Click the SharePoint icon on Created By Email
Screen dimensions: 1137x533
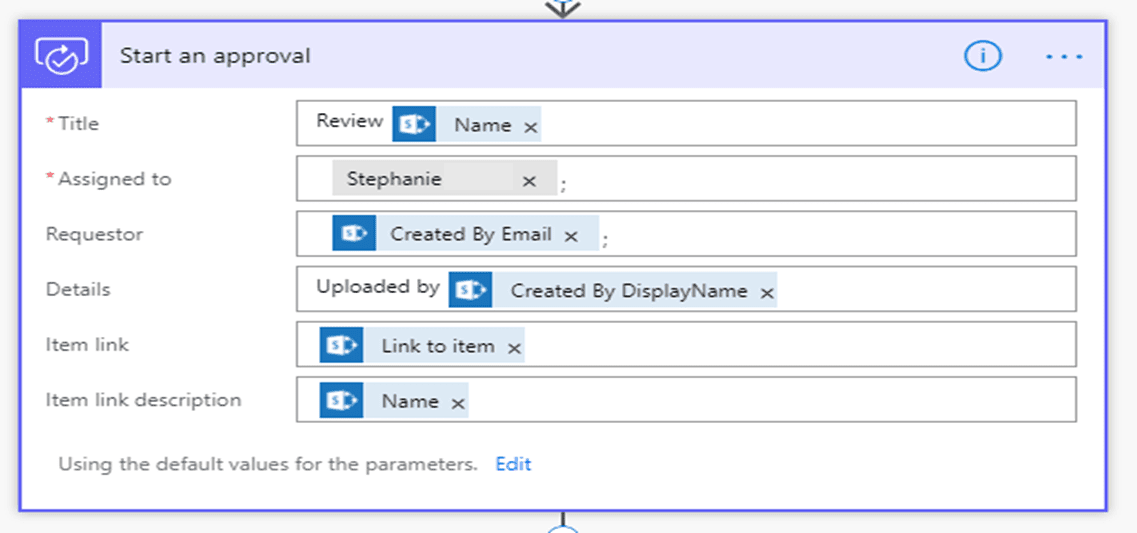pyautogui.click(x=354, y=234)
